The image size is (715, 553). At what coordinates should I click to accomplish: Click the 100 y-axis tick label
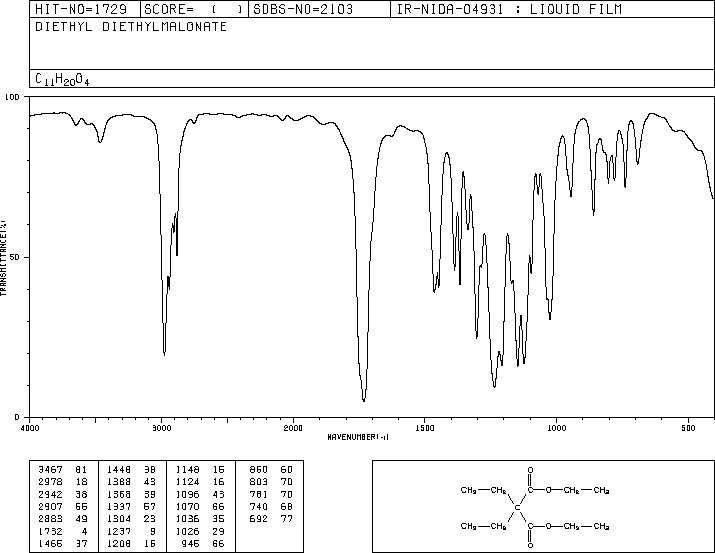click(x=12, y=97)
